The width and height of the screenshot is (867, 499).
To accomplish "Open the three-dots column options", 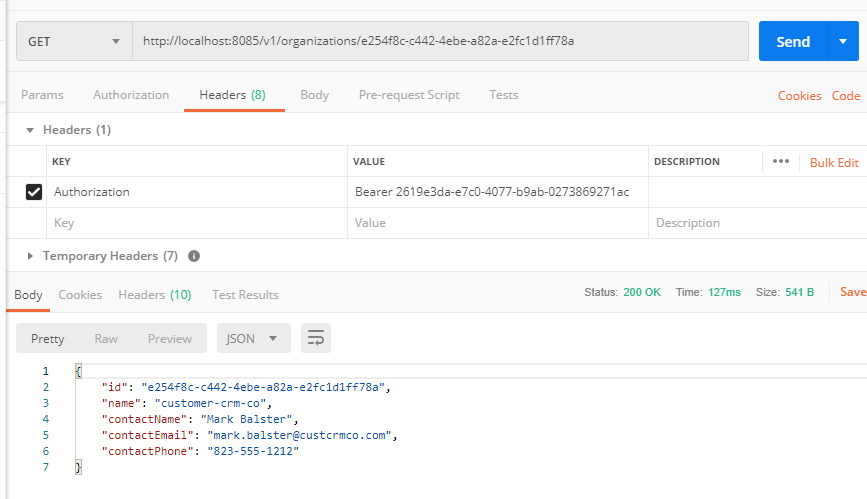I will coord(781,161).
